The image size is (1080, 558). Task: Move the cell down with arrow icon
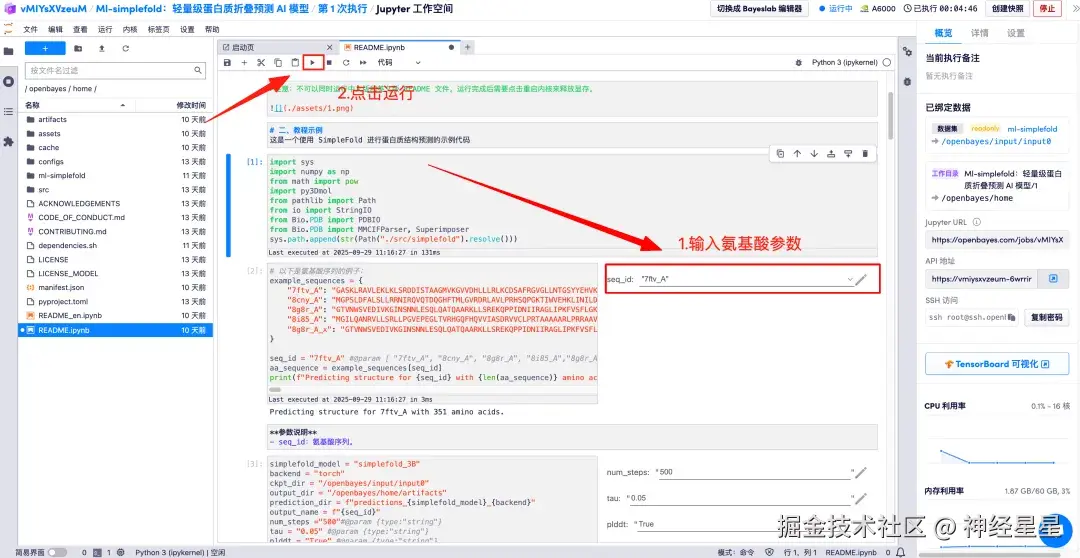click(x=814, y=154)
